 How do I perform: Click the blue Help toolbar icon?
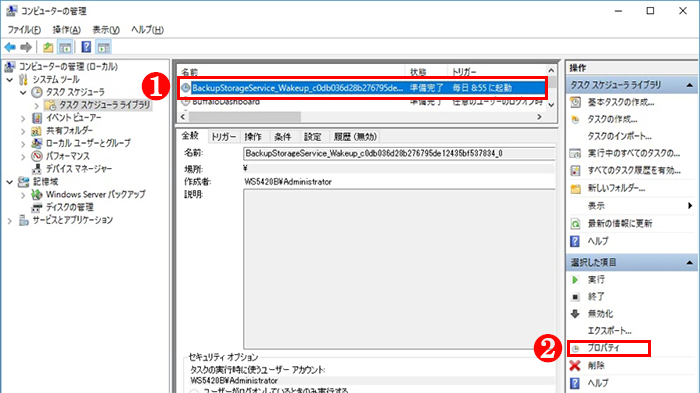(86, 47)
